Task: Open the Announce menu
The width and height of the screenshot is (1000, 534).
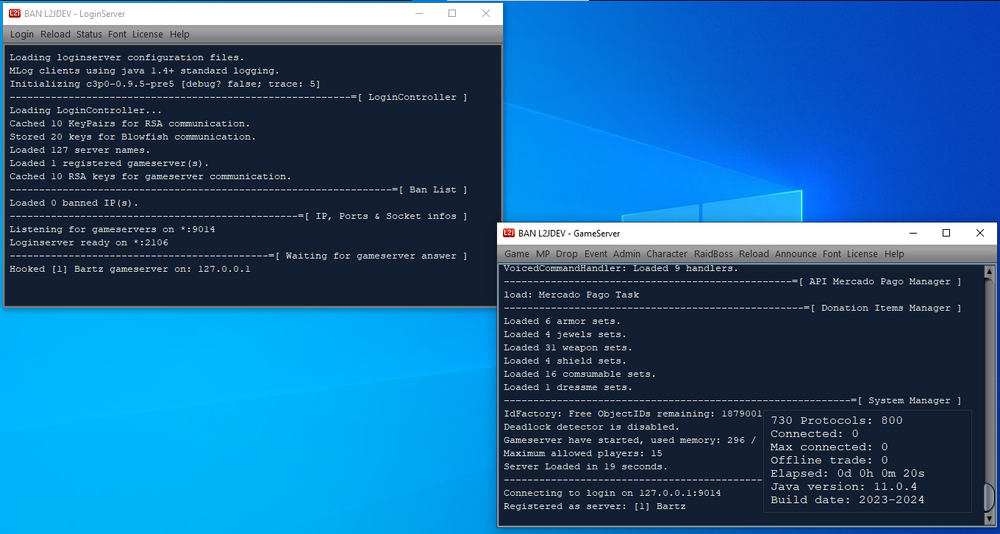Action: point(796,254)
